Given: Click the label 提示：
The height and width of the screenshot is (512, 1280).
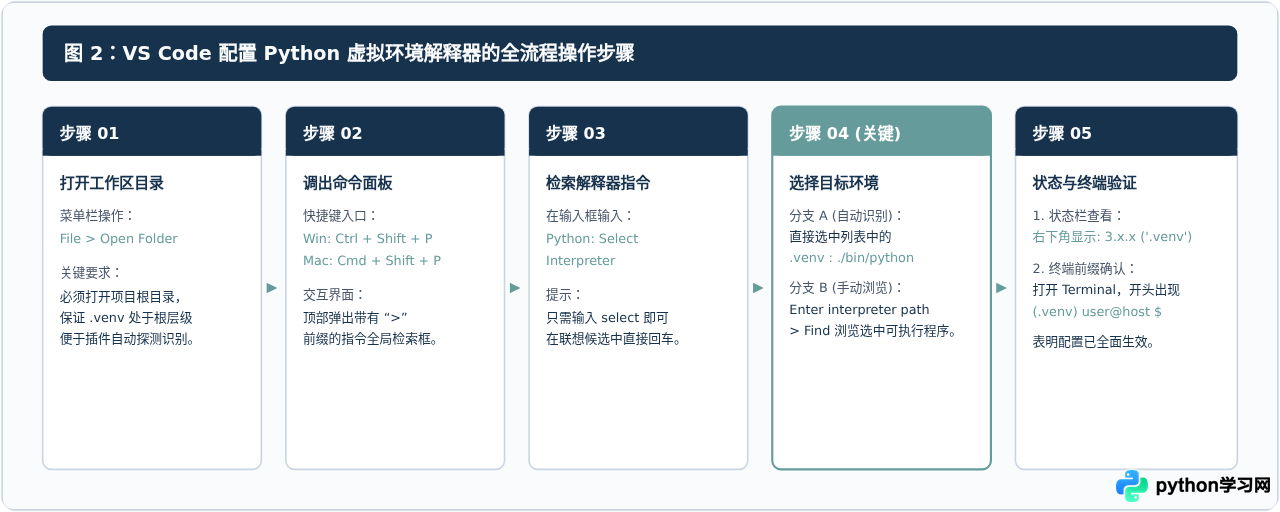Looking at the screenshot, I should tap(564, 295).
